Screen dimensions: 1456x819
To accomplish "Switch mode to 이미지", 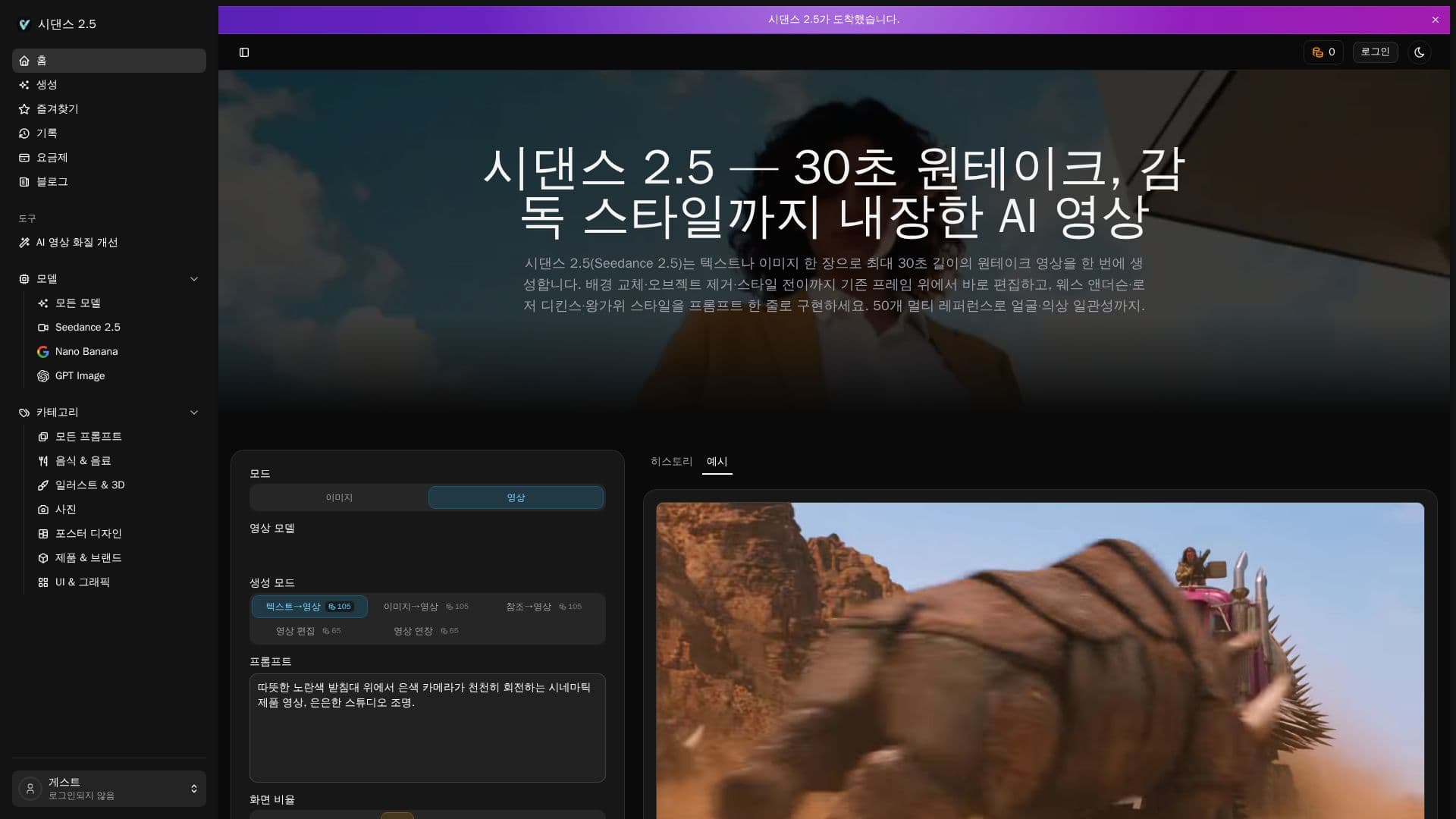I will (x=339, y=497).
